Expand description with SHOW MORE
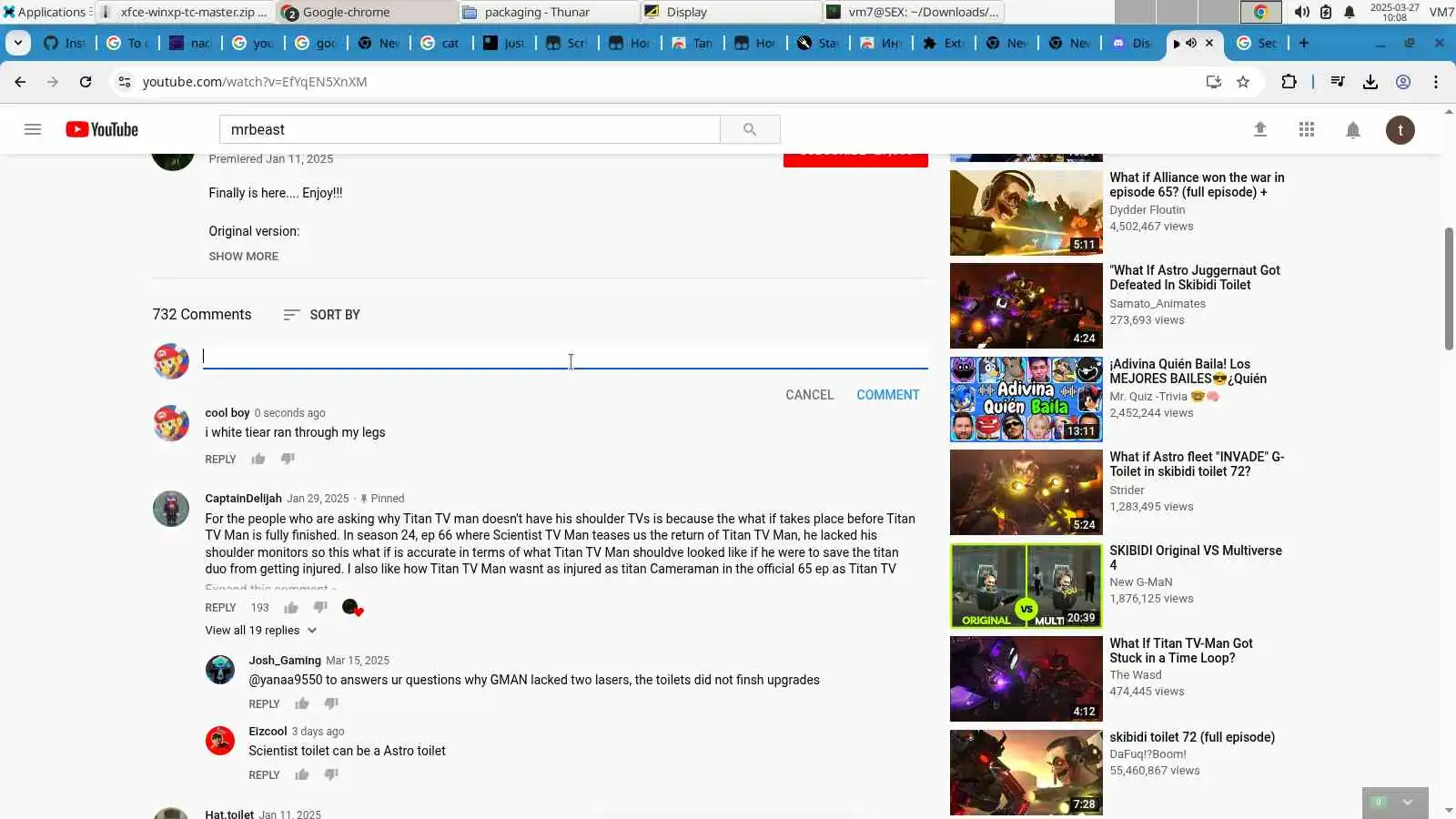 pos(244,257)
